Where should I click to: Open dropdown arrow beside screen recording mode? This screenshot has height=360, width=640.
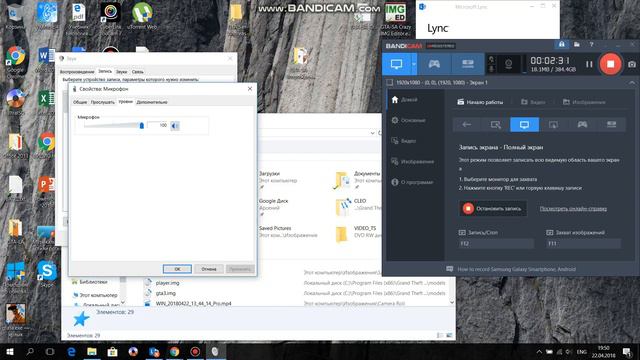click(414, 64)
